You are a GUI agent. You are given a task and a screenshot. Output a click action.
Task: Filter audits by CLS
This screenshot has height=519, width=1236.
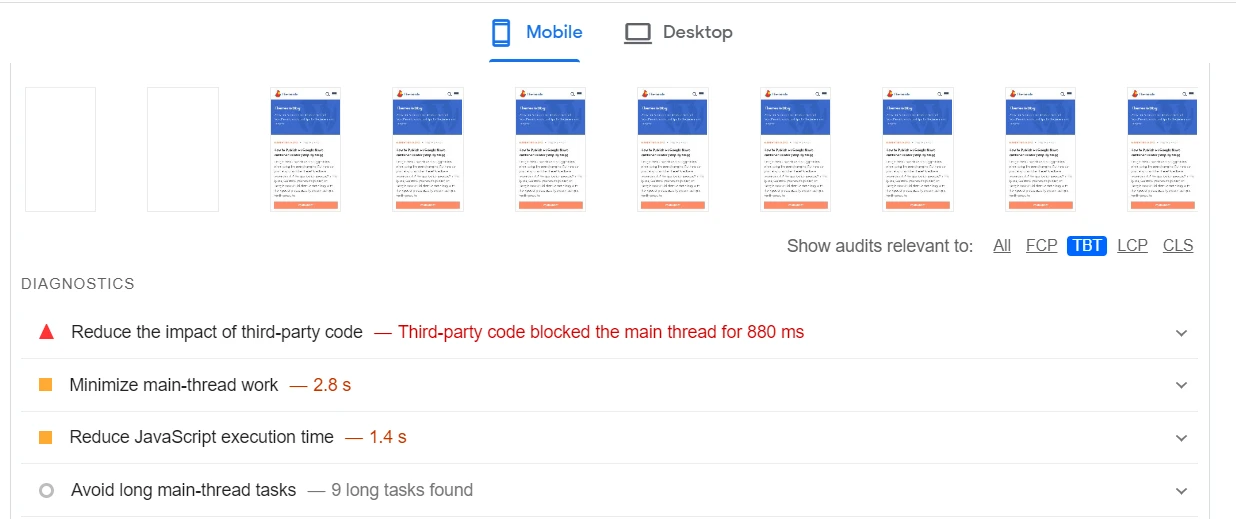(x=1178, y=245)
